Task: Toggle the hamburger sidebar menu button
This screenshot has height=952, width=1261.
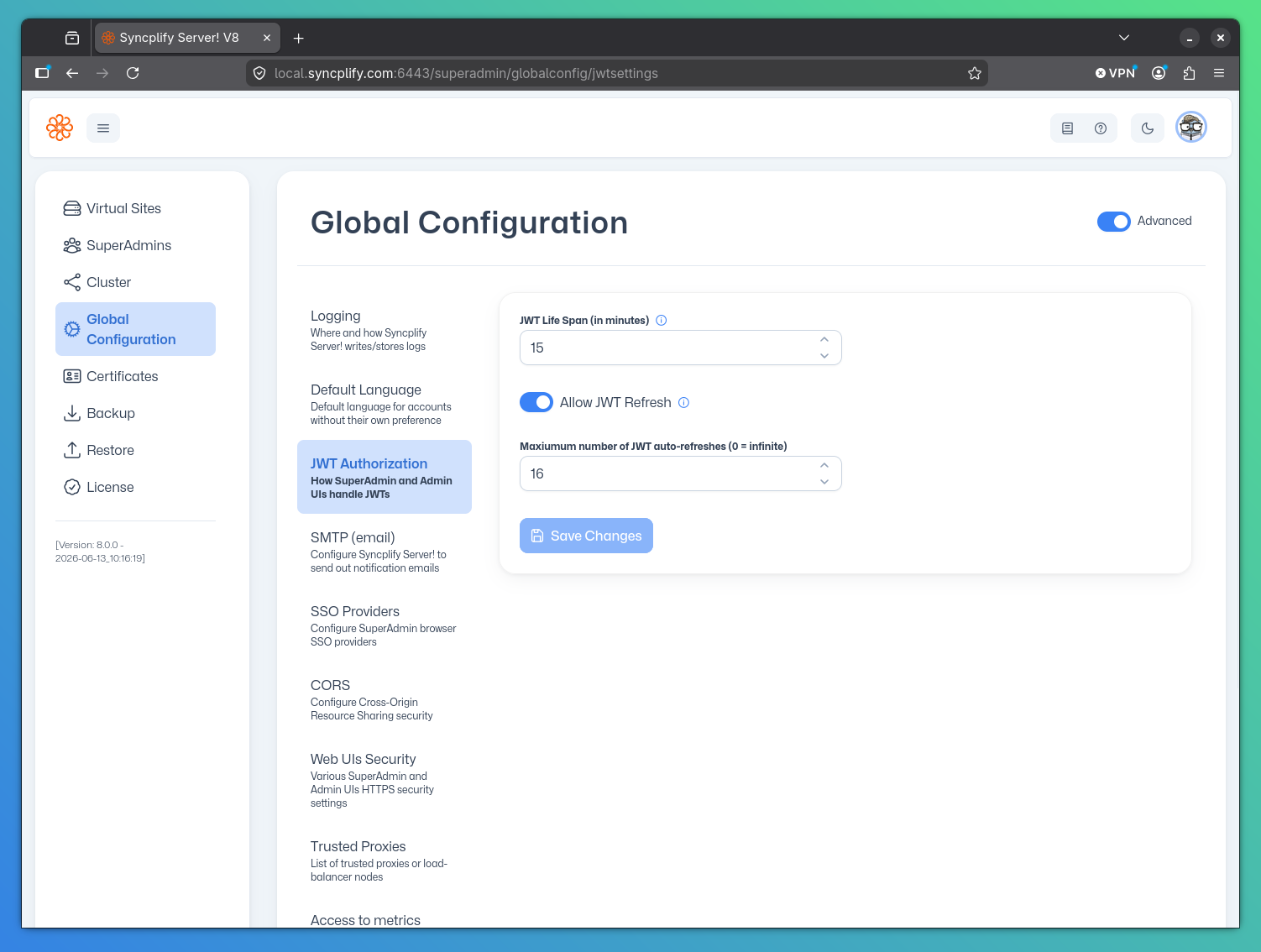Action: 103,128
